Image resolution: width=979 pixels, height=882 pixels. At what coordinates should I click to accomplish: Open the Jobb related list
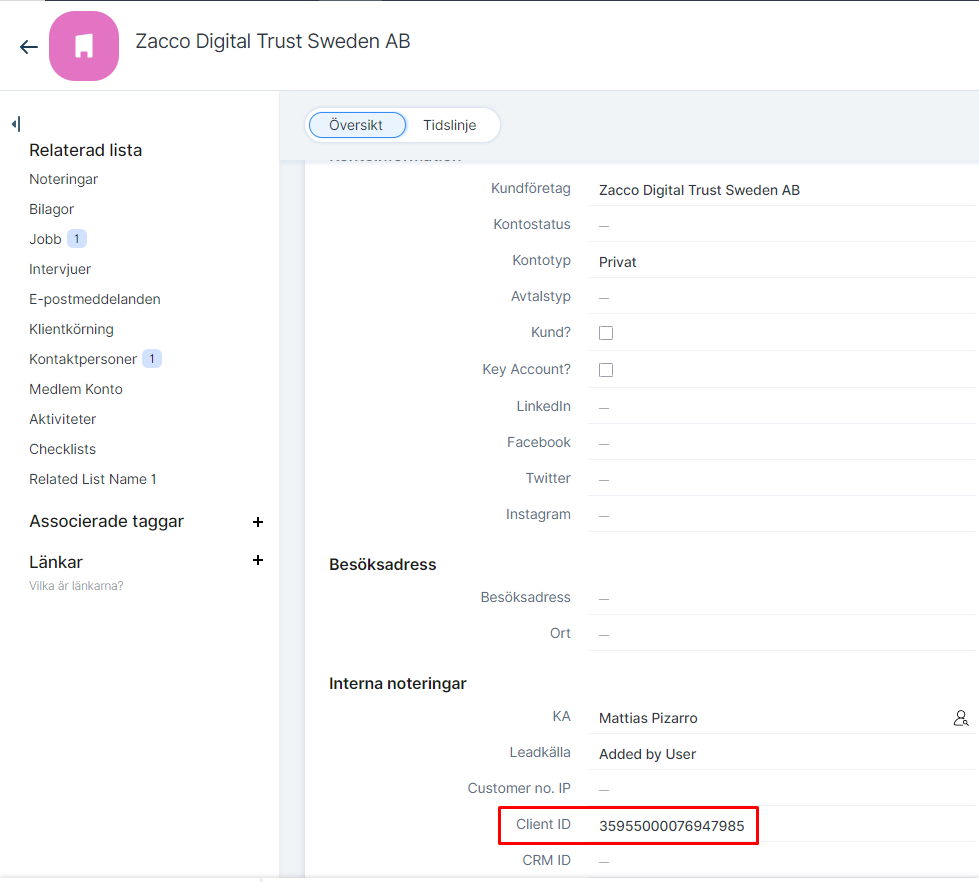pos(45,239)
